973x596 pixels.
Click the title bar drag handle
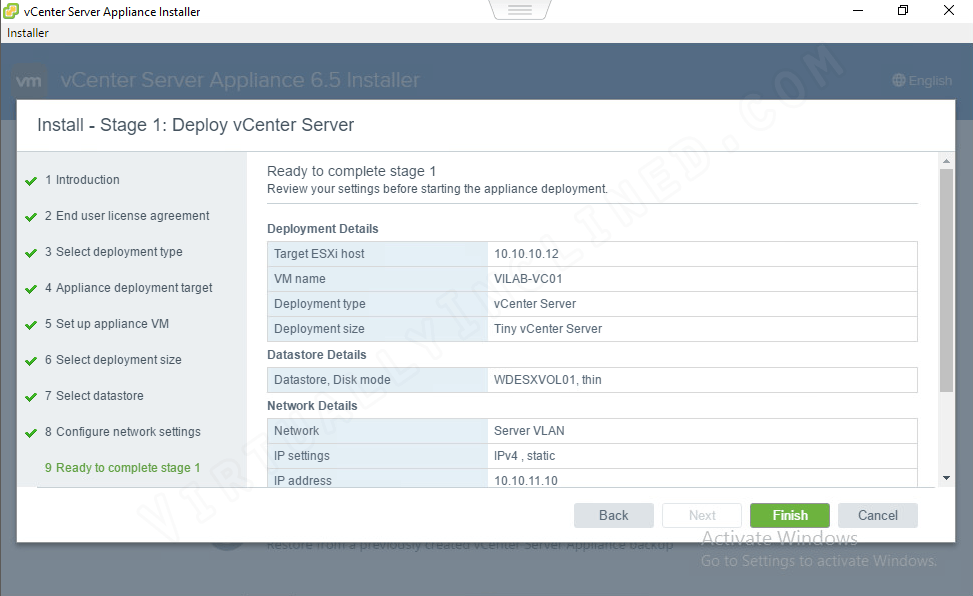click(520, 10)
